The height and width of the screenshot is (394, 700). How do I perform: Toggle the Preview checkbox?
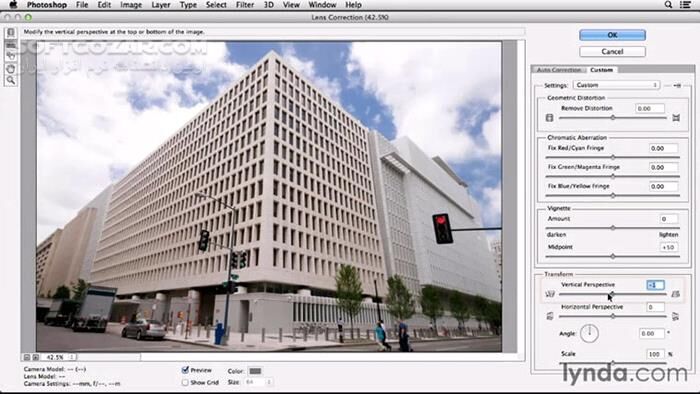click(x=185, y=370)
